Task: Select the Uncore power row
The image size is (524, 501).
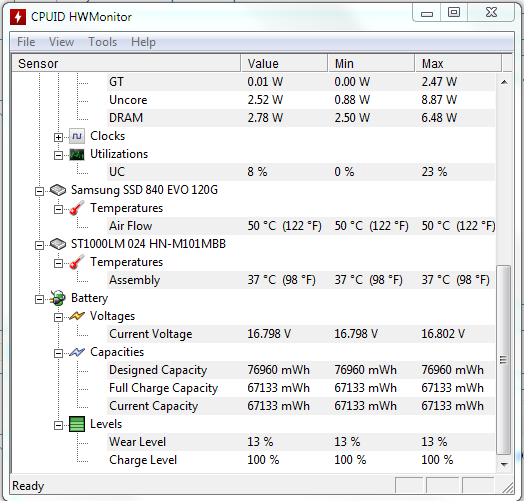Action: [301, 100]
